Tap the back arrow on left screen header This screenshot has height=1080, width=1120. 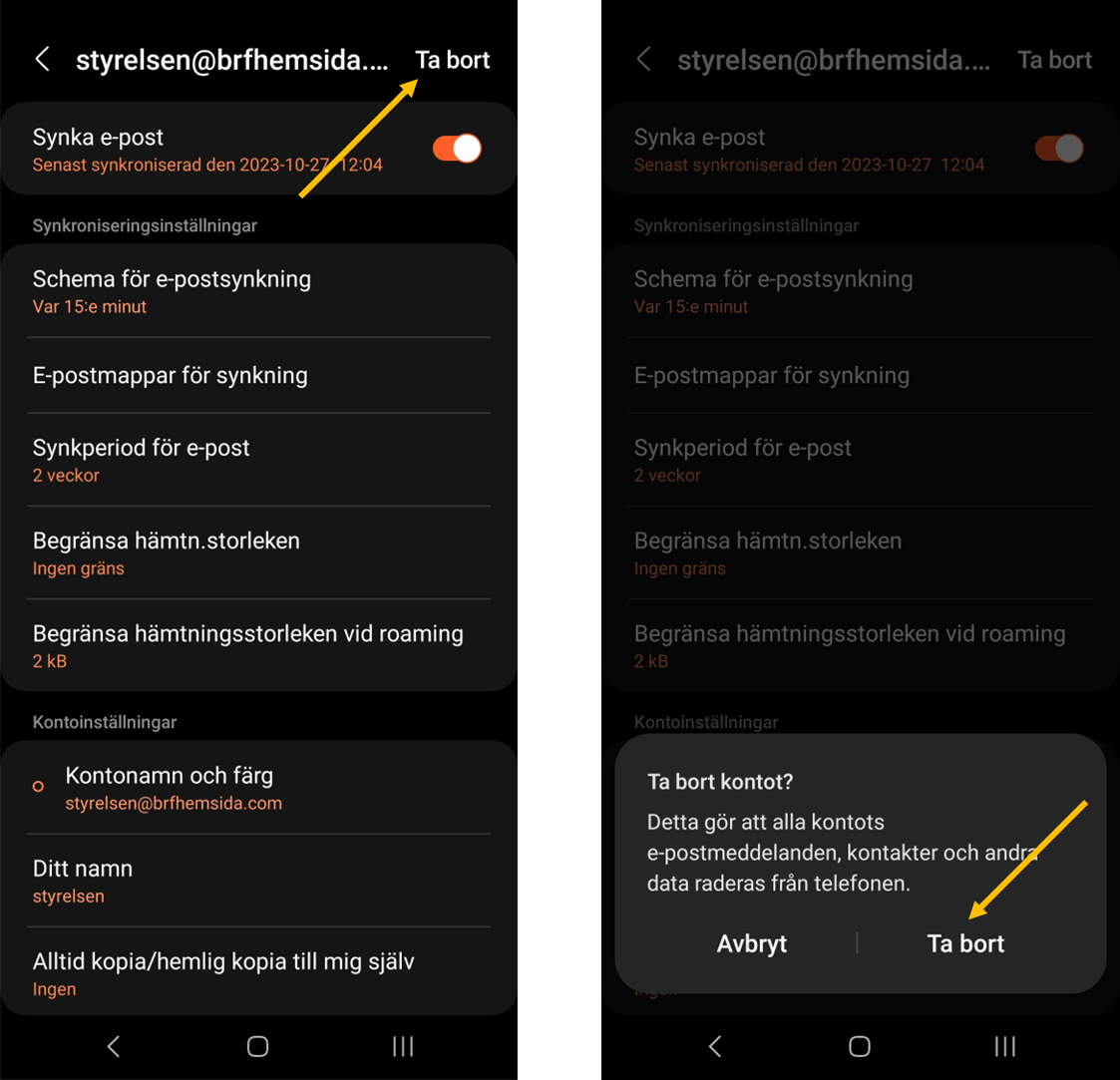pyautogui.click(x=42, y=59)
